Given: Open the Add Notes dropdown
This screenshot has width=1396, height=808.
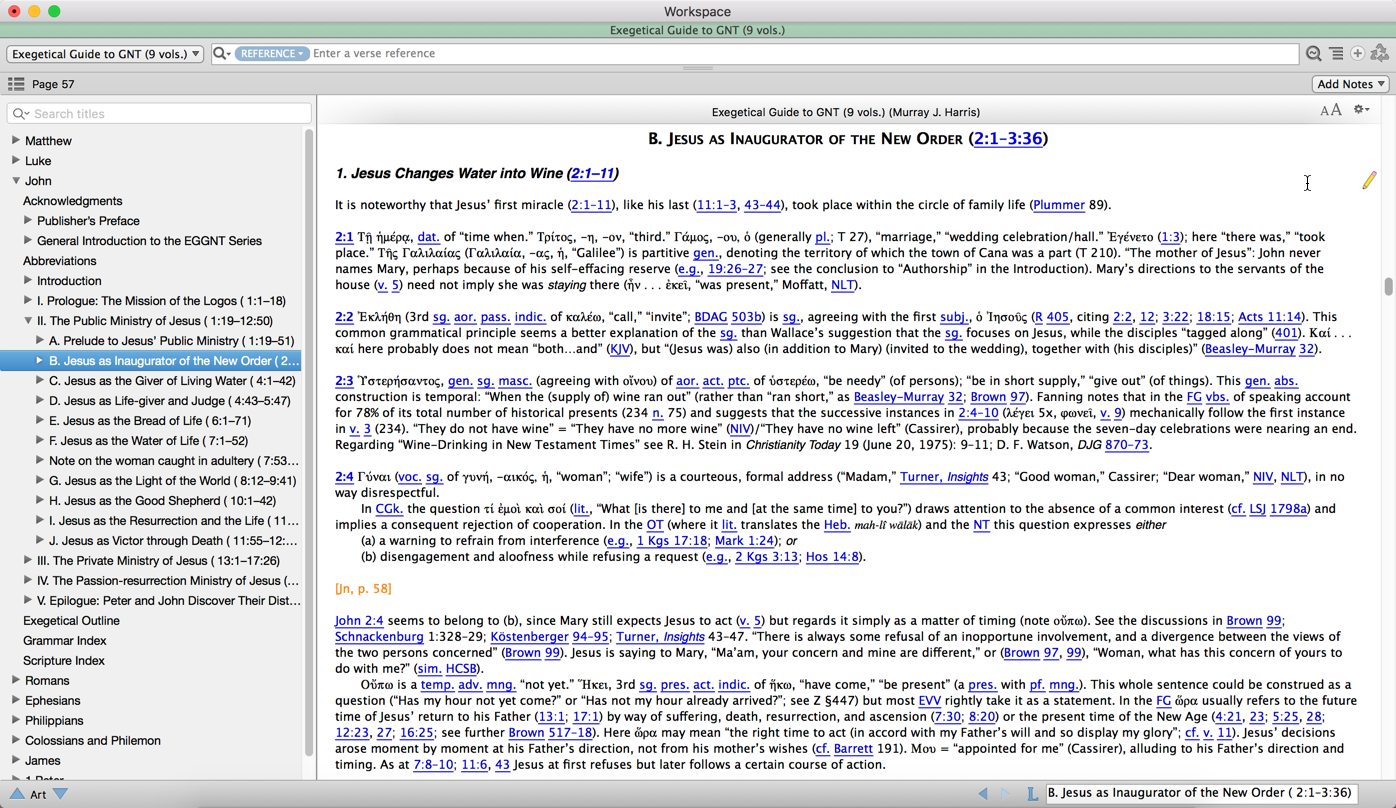Looking at the screenshot, I should pyautogui.click(x=1351, y=84).
